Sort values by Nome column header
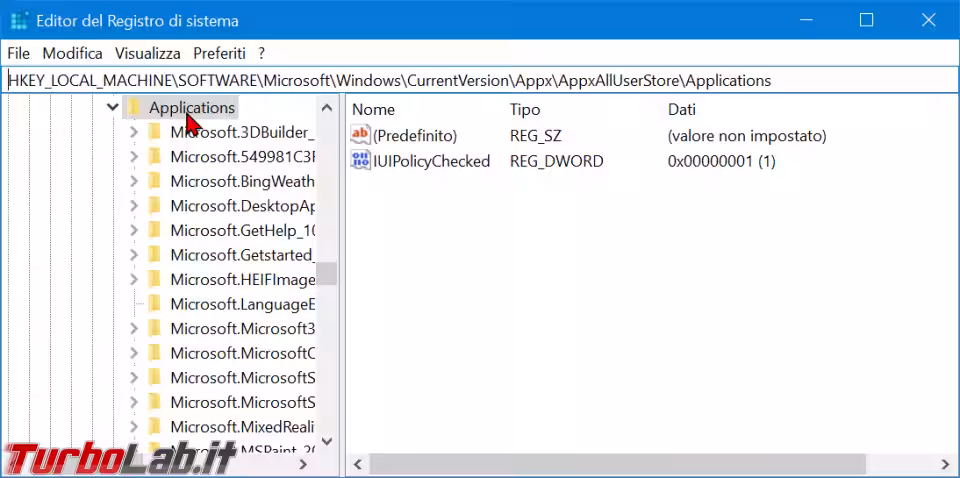 pos(373,110)
